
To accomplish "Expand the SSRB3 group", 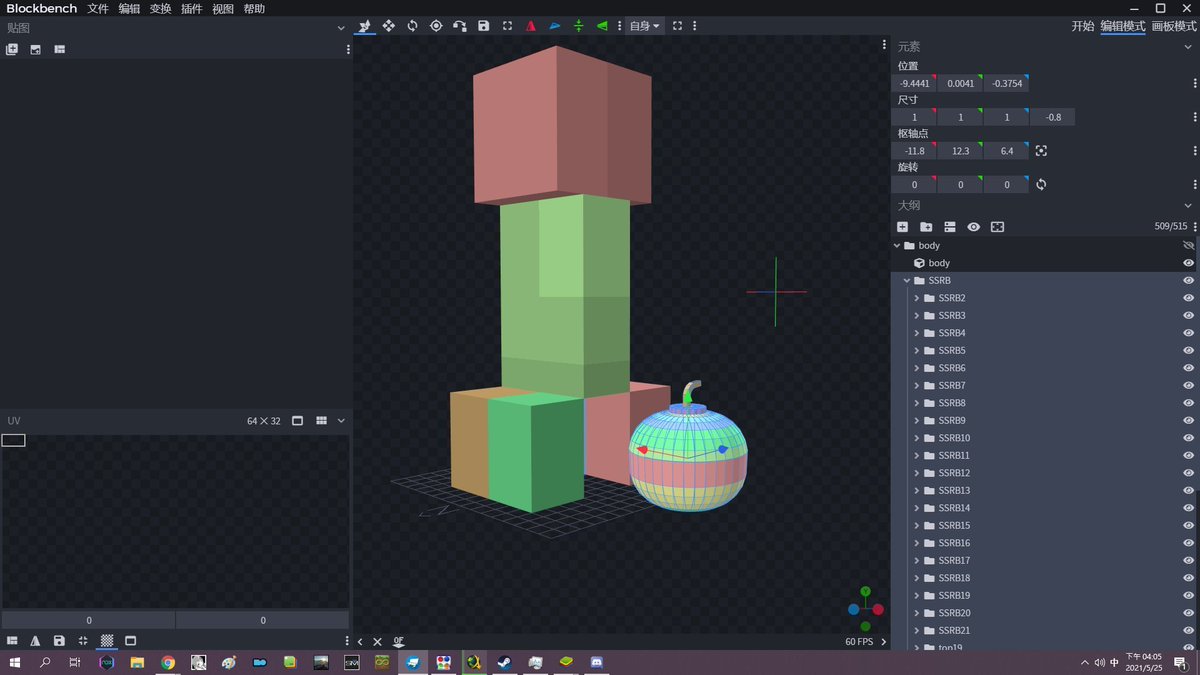I will (x=917, y=316).
